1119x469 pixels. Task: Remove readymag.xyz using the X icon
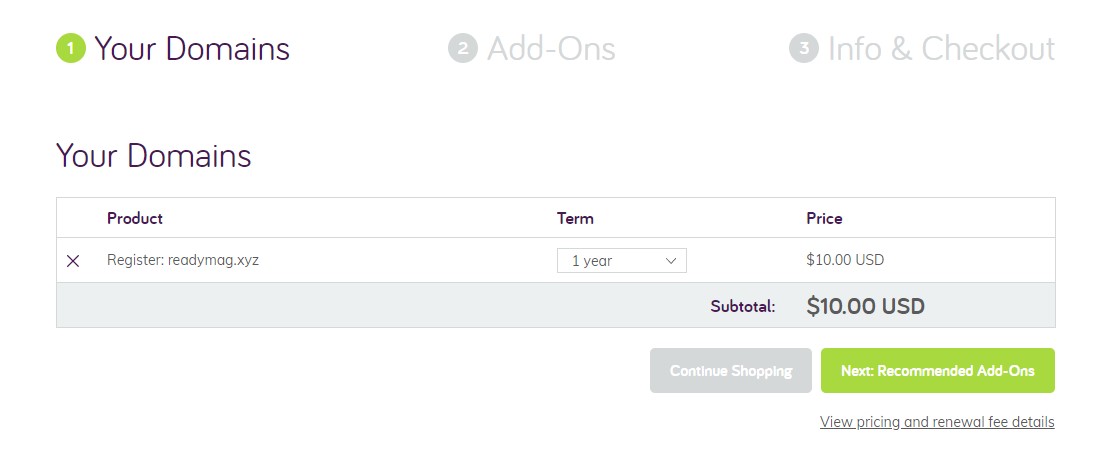click(x=73, y=261)
